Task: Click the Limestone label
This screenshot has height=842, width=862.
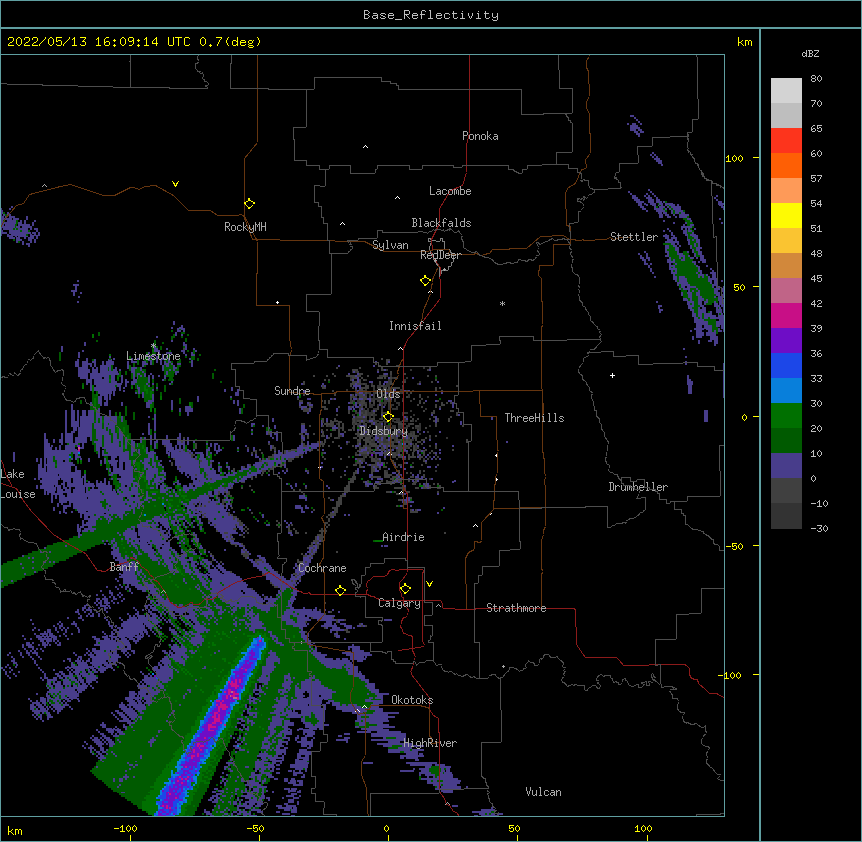Action: point(153,356)
